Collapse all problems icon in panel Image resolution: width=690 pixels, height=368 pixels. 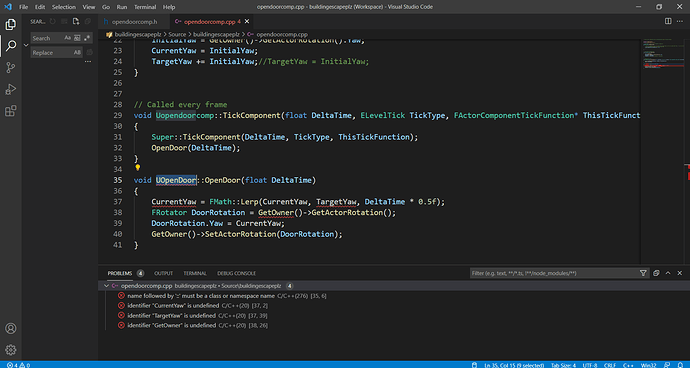coord(656,273)
